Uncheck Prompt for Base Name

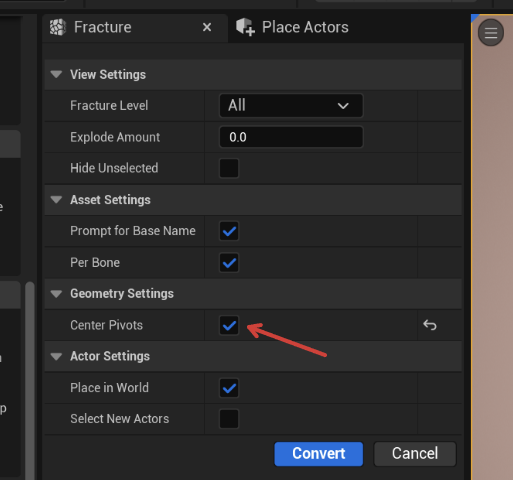pyautogui.click(x=229, y=231)
